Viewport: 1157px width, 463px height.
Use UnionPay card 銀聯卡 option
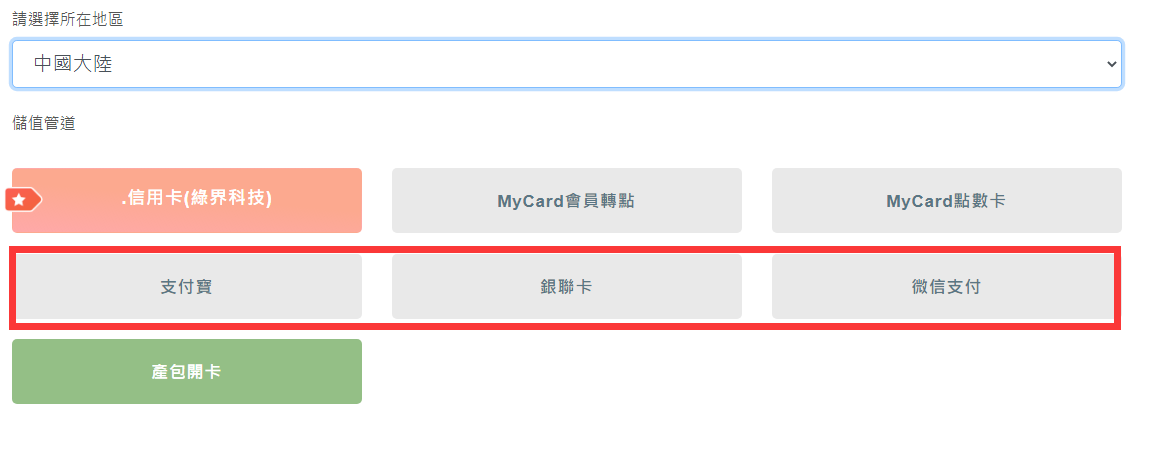(x=567, y=287)
